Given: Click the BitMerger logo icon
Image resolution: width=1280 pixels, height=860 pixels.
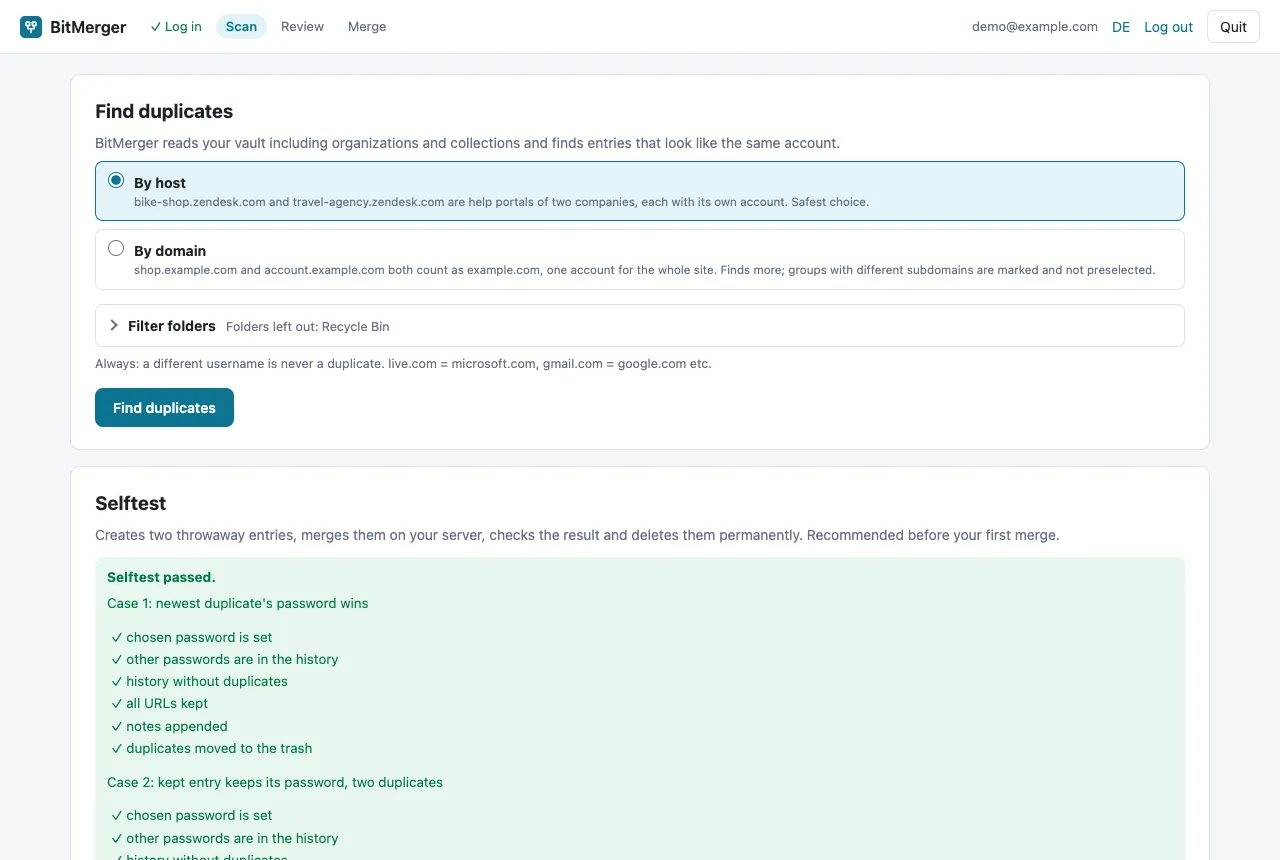Looking at the screenshot, I should pos(31,27).
